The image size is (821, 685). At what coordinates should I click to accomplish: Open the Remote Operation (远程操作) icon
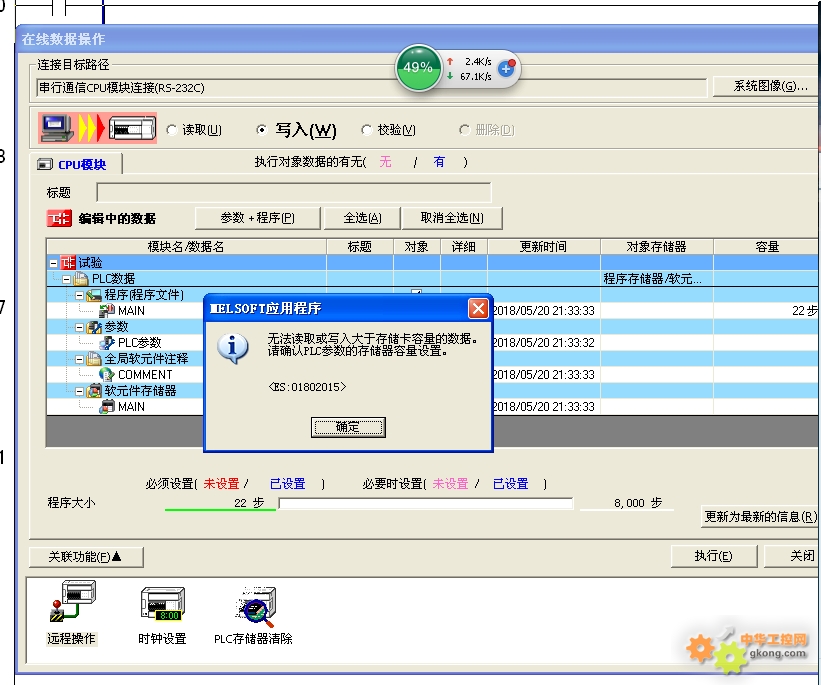(71, 604)
